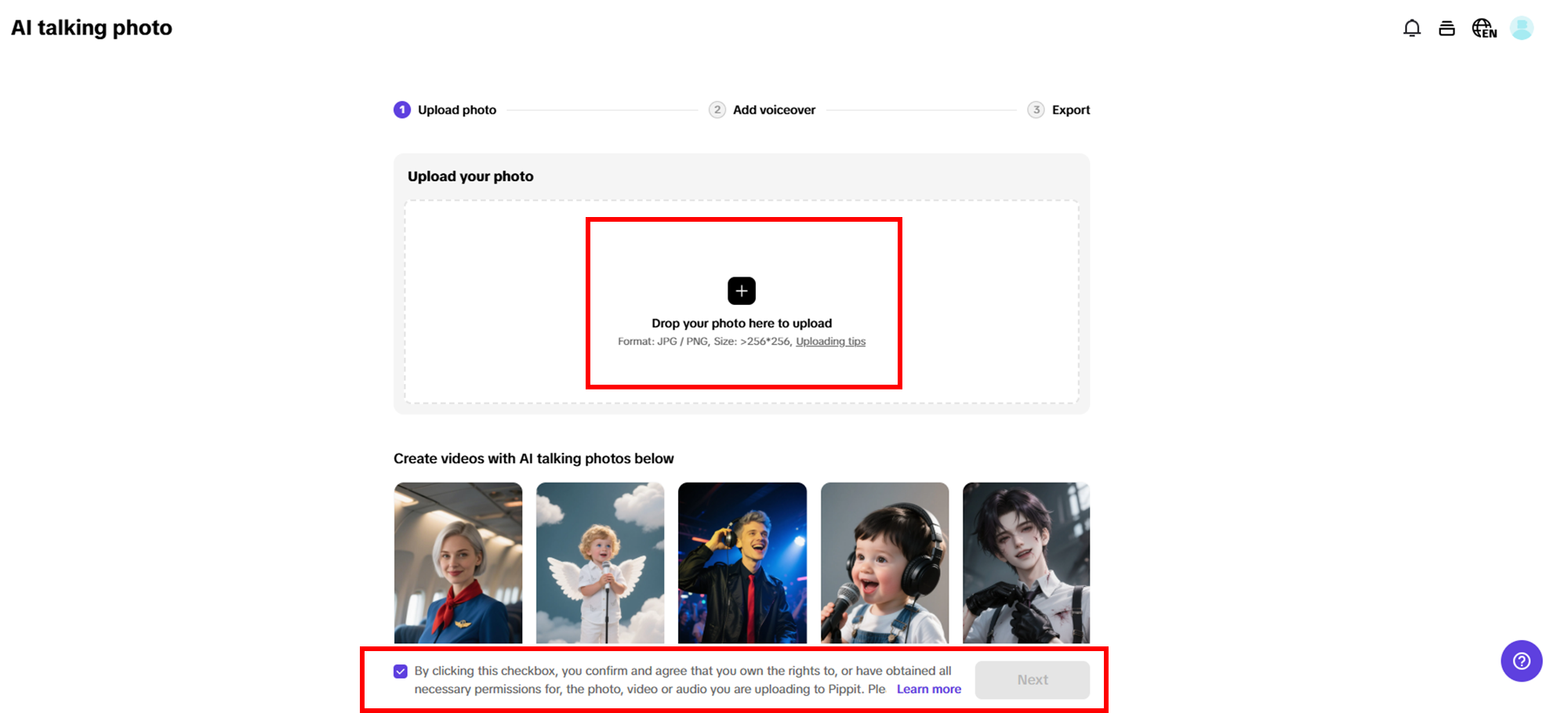The height and width of the screenshot is (713, 1568).
Task: Click the stacked-cards icon in the top bar
Action: tap(1447, 27)
